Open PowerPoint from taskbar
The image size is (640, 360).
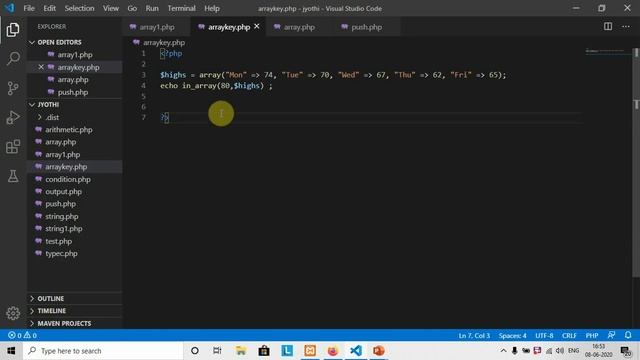point(378,351)
